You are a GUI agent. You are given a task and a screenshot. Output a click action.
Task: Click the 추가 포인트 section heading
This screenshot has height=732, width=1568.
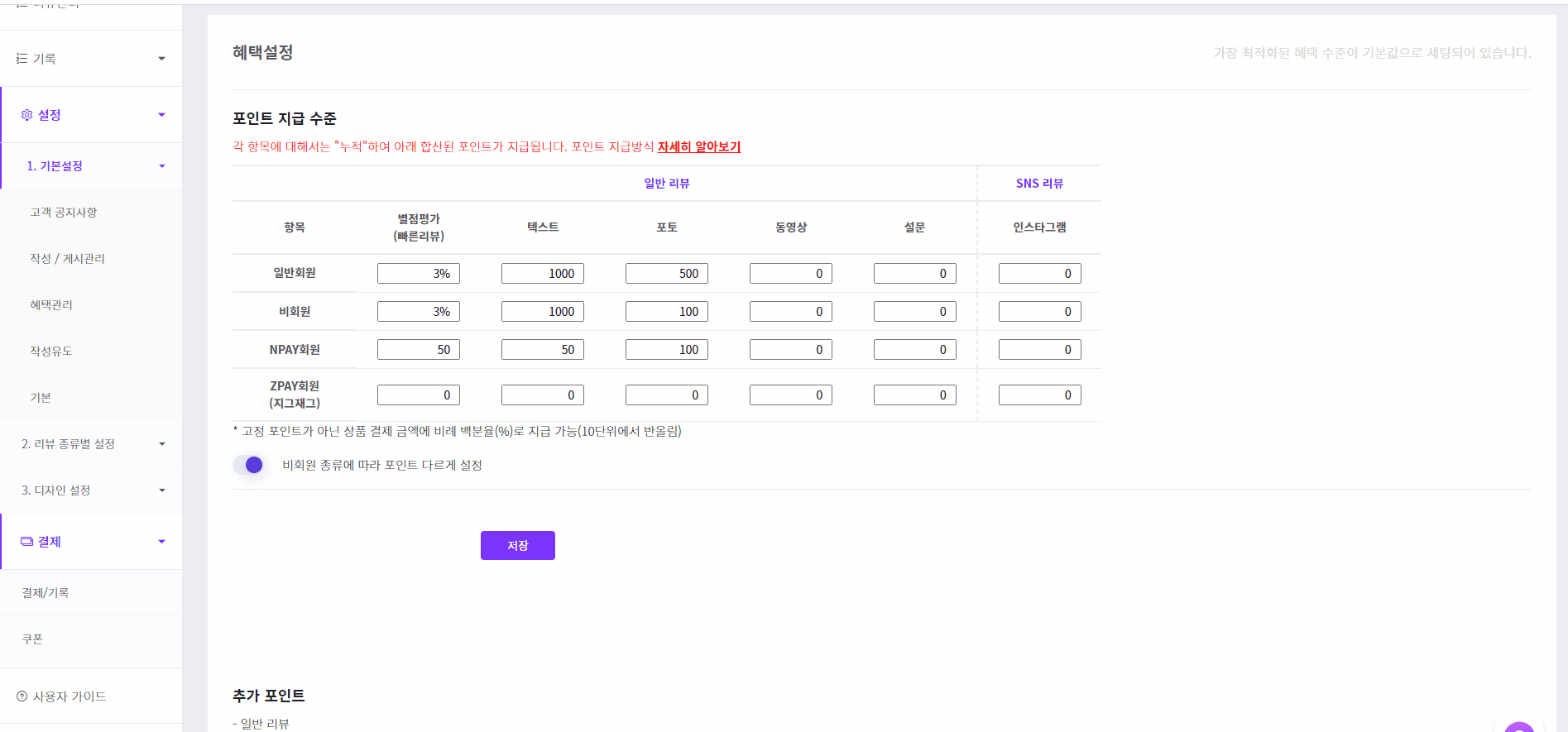(269, 696)
